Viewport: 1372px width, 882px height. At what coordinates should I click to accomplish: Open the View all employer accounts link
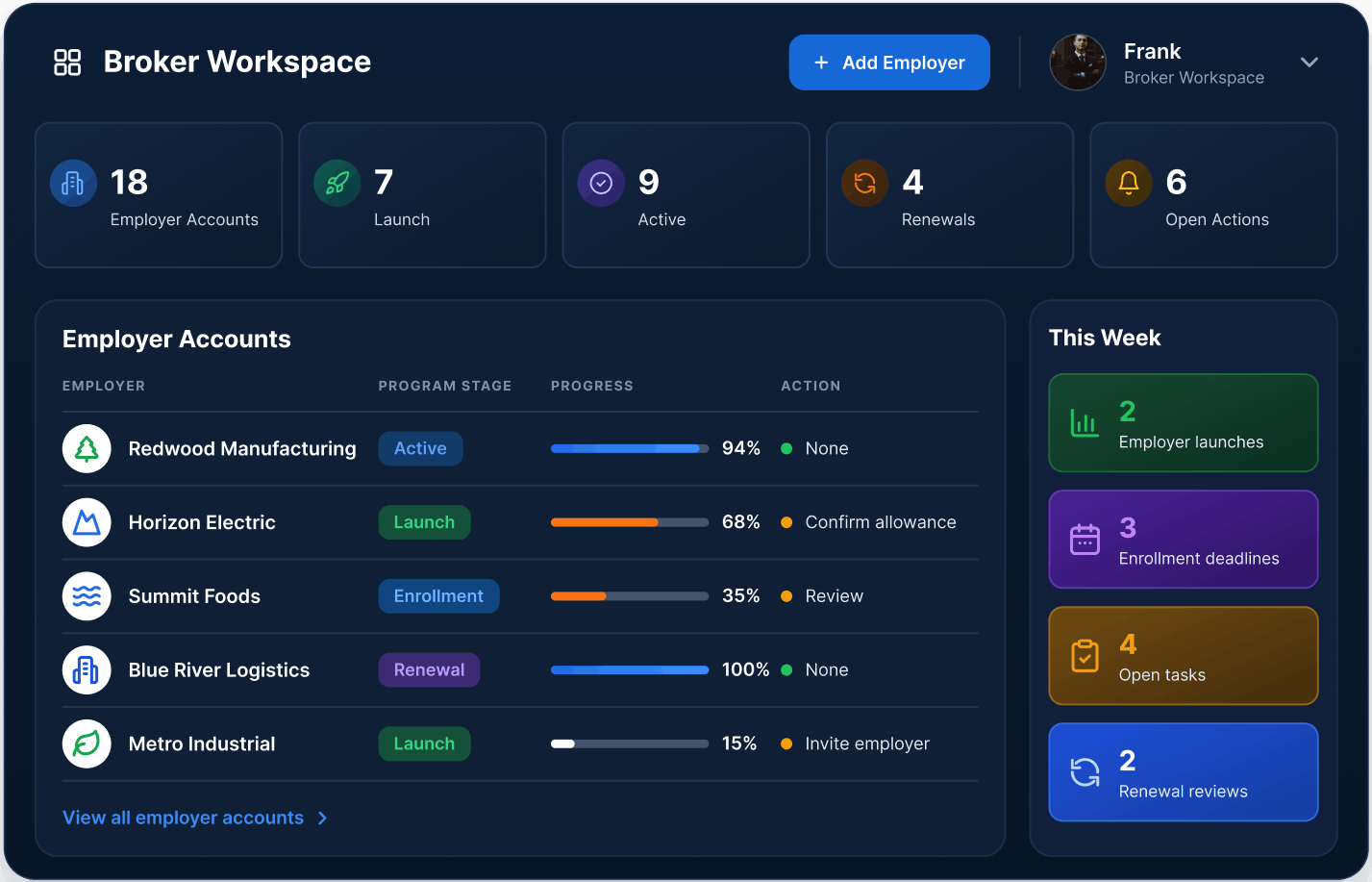195,818
